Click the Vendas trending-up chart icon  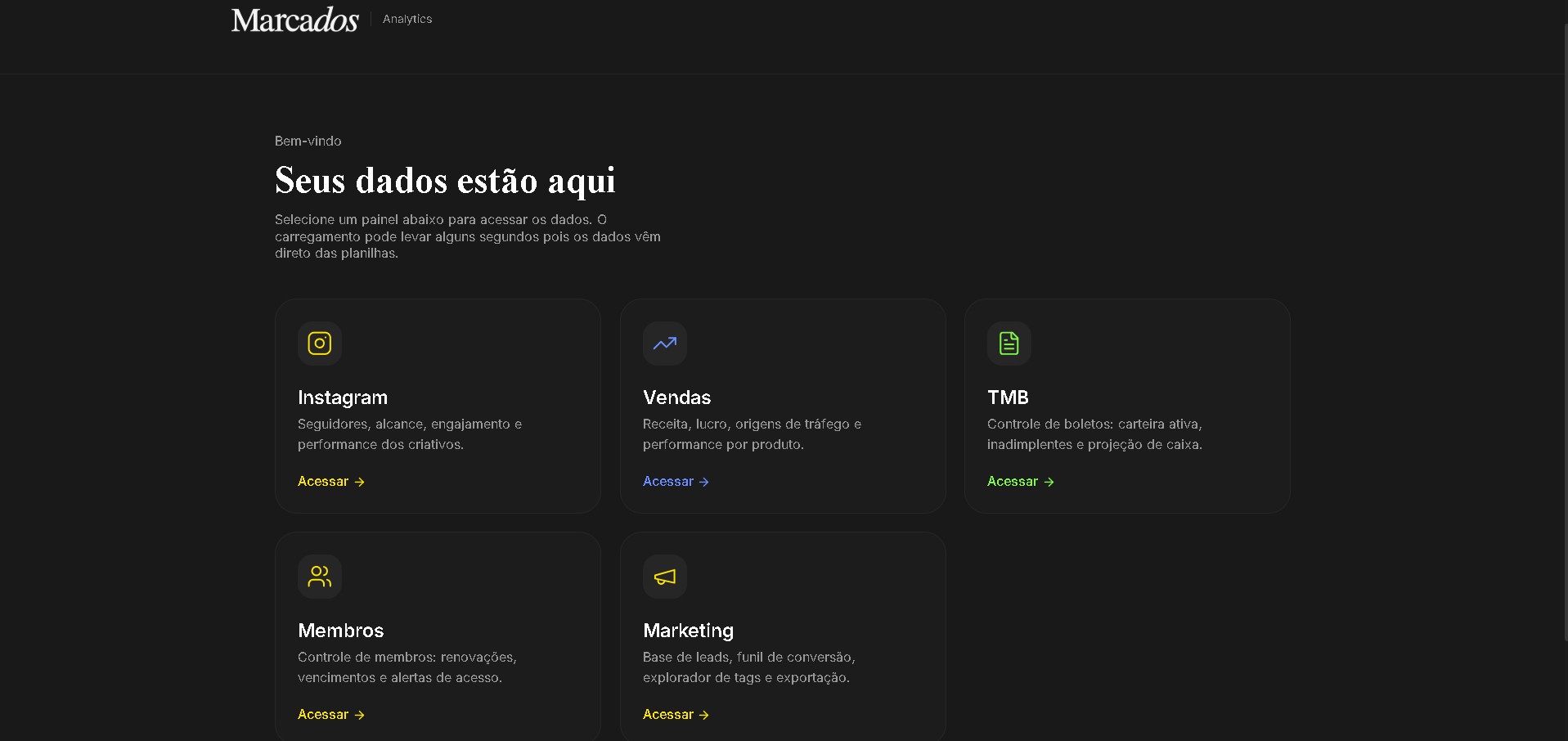click(665, 344)
